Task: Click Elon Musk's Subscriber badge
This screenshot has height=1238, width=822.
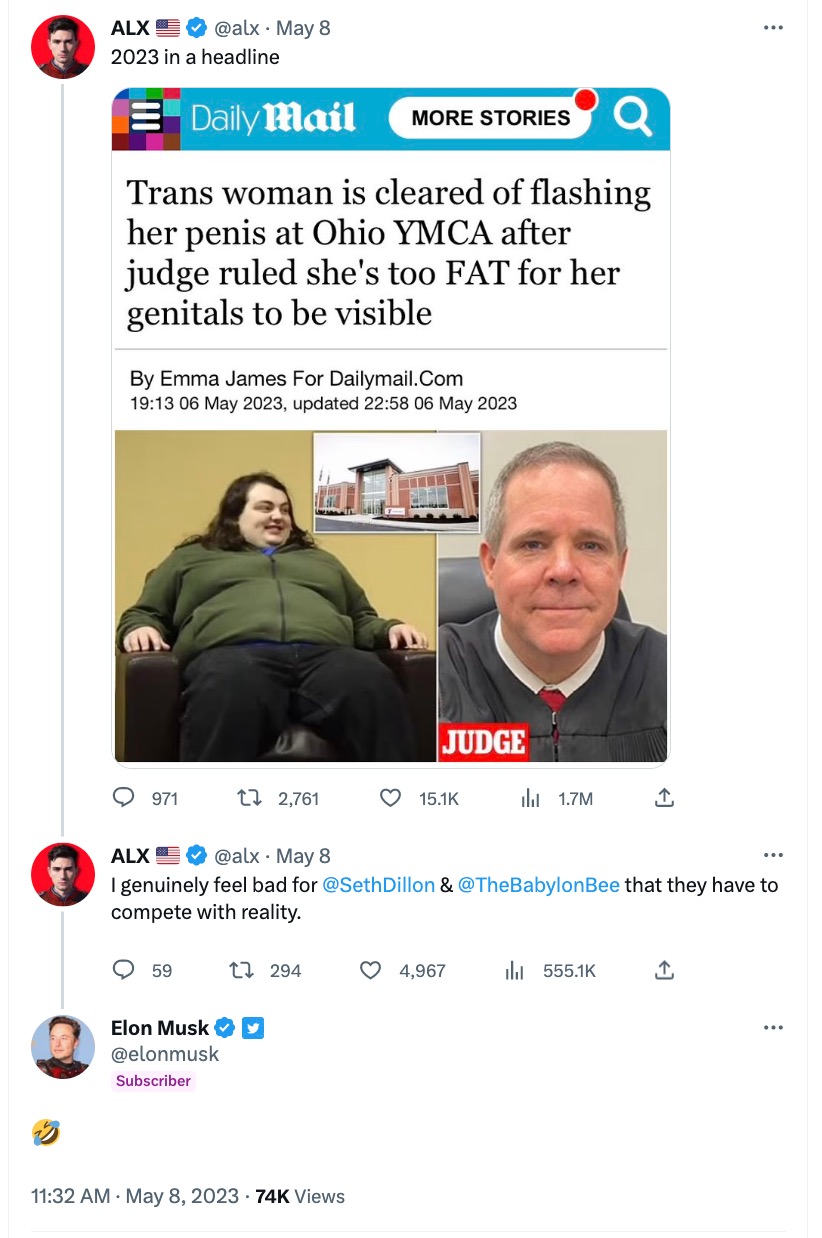Action: pos(153,1081)
